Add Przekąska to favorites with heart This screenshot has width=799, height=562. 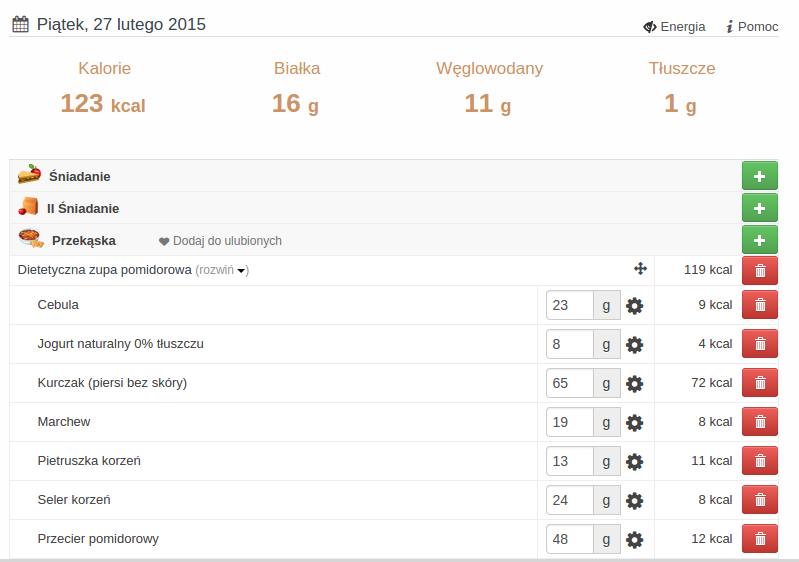(x=220, y=241)
